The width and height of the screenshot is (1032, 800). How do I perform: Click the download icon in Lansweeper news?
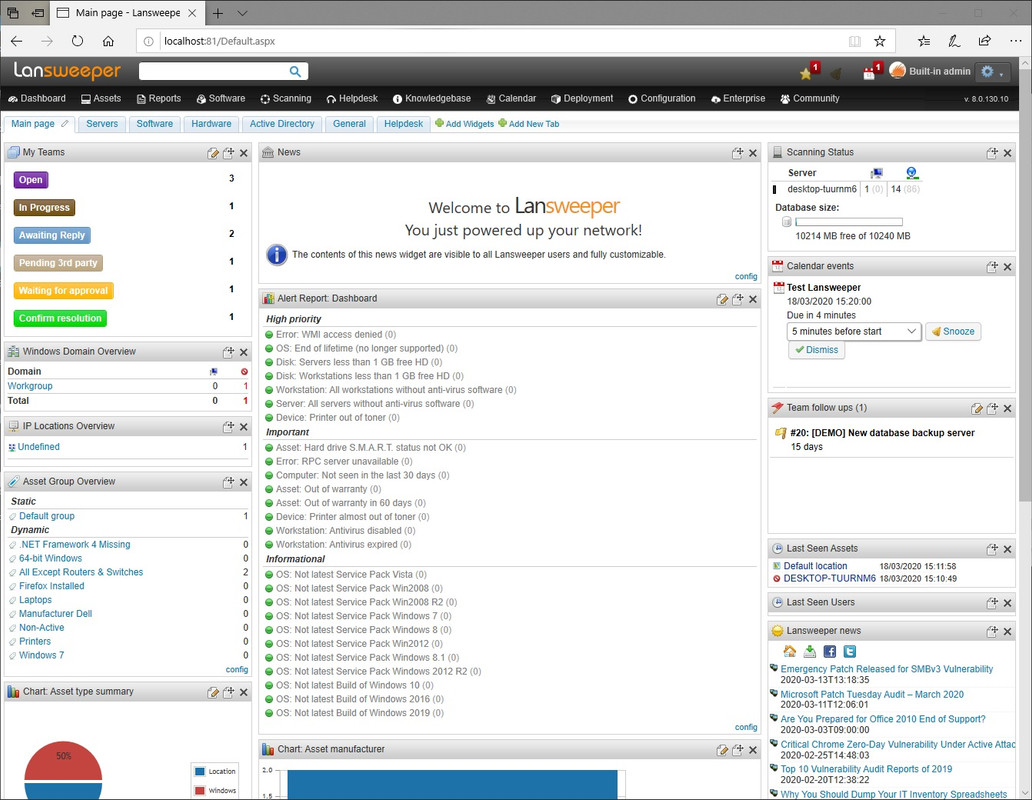(x=810, y=651)
